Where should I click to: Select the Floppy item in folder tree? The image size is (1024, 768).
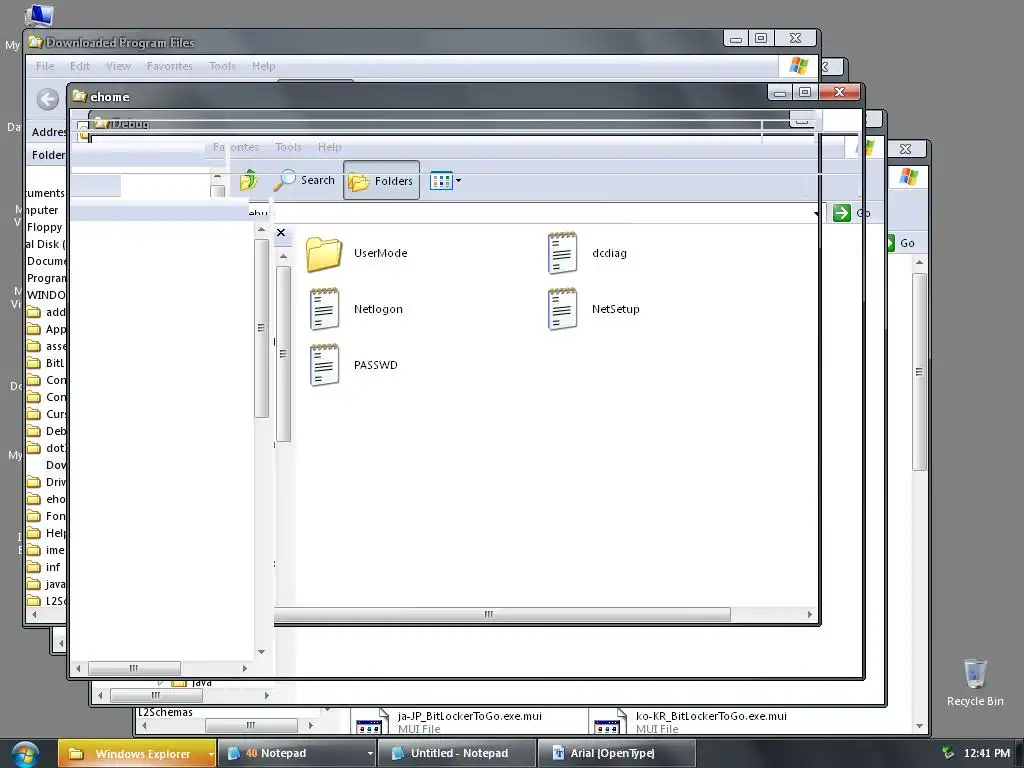[x=44, y=227]
